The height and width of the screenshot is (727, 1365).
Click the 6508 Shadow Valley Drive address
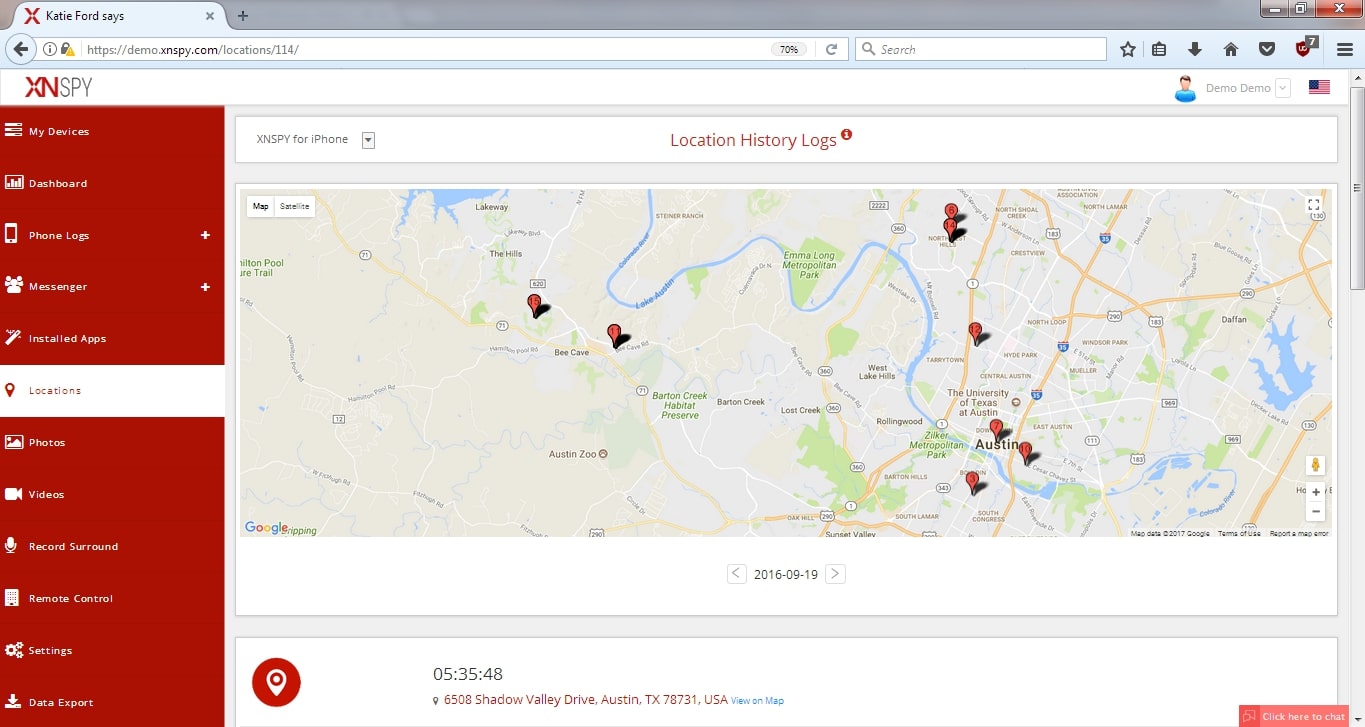[586, 700]
